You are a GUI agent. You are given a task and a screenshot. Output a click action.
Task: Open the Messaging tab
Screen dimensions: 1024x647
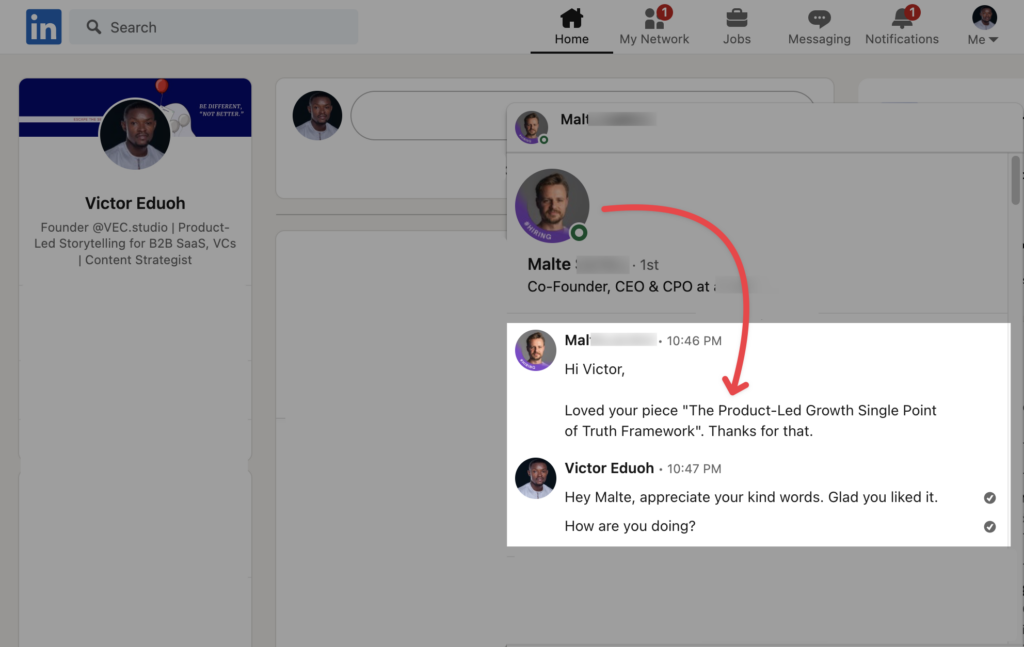819,27
